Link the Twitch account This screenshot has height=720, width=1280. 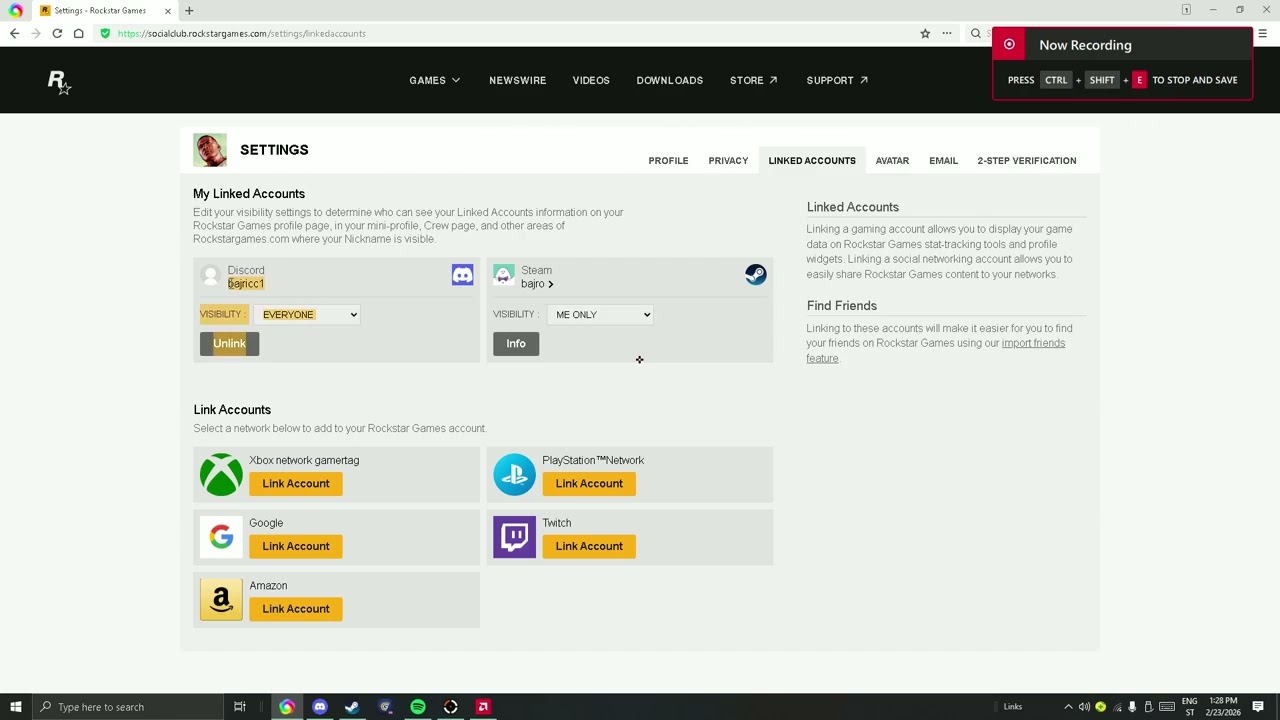point(589,546)
